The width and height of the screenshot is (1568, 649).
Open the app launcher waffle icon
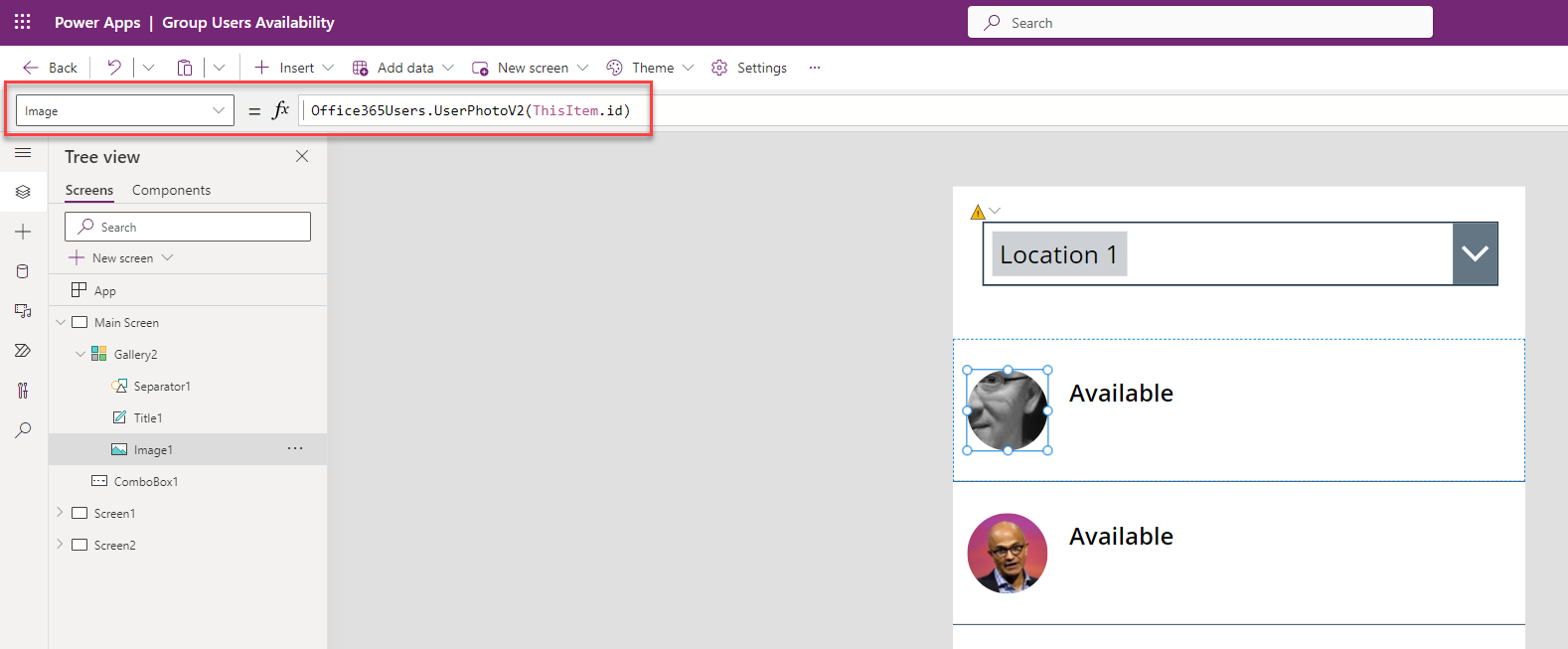click(x=22, y=22)
